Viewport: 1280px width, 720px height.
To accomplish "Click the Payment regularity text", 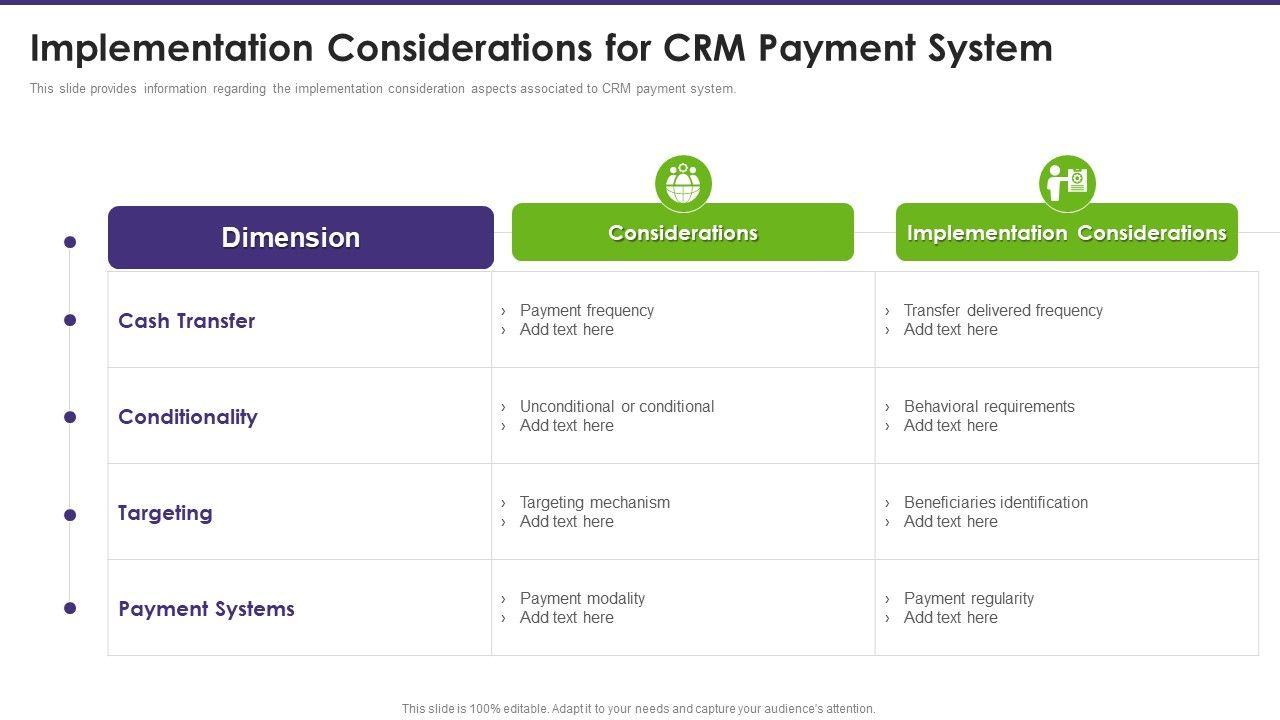I will [x=969, y=599].
